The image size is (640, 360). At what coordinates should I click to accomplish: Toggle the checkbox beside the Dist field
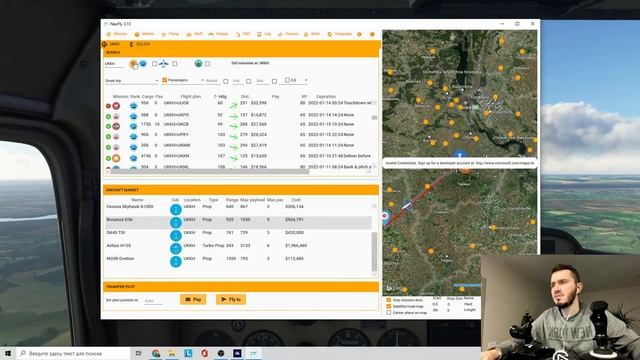point(274,81)
